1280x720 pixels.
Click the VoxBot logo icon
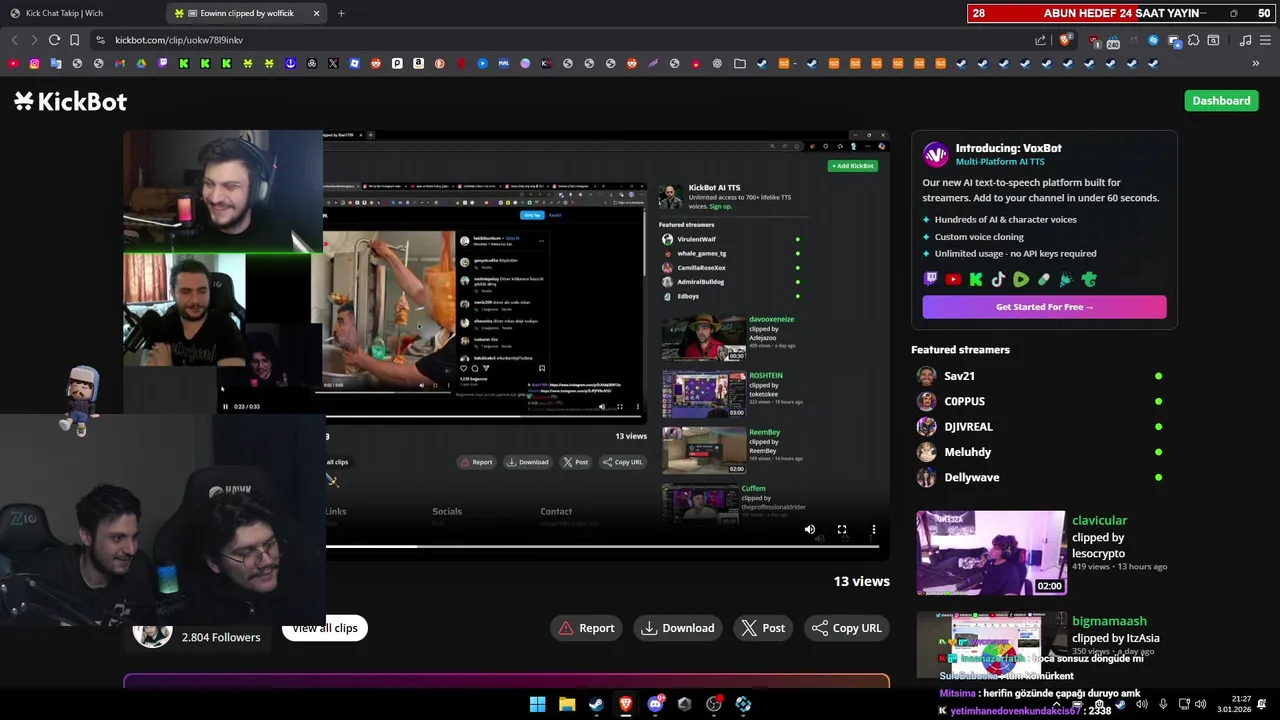pyautogui.click(x=936, y=154)
